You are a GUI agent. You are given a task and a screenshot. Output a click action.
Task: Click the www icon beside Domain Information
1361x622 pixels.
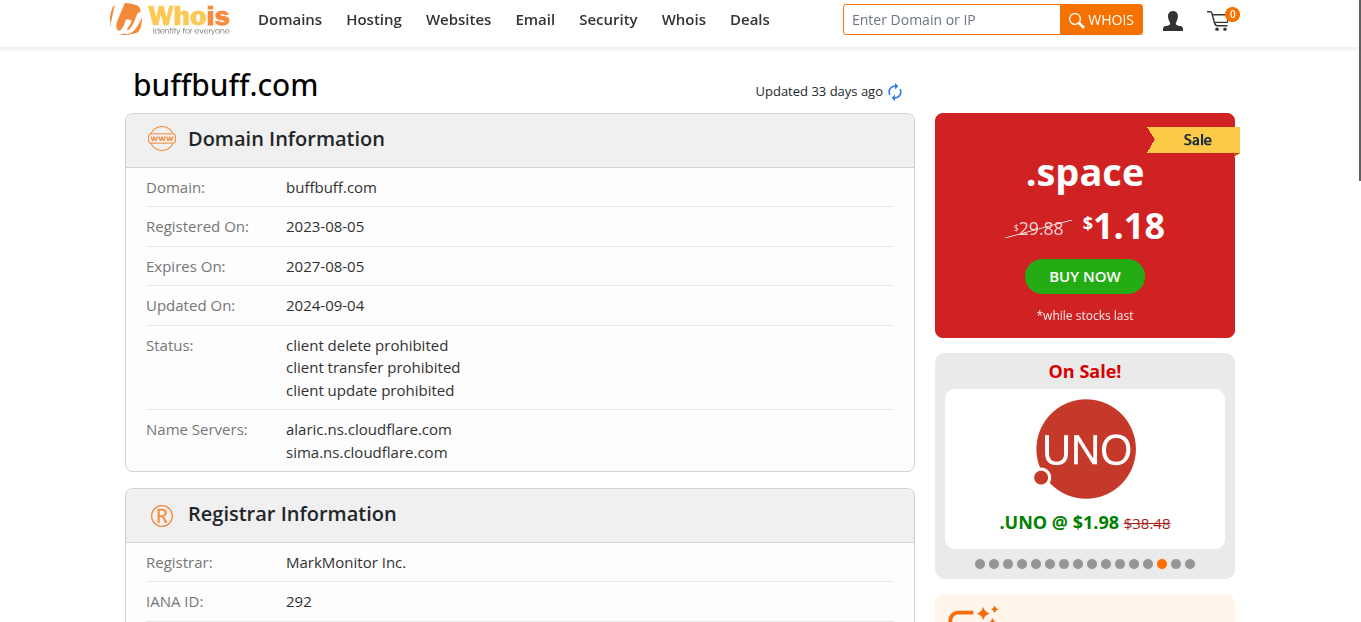161,139
